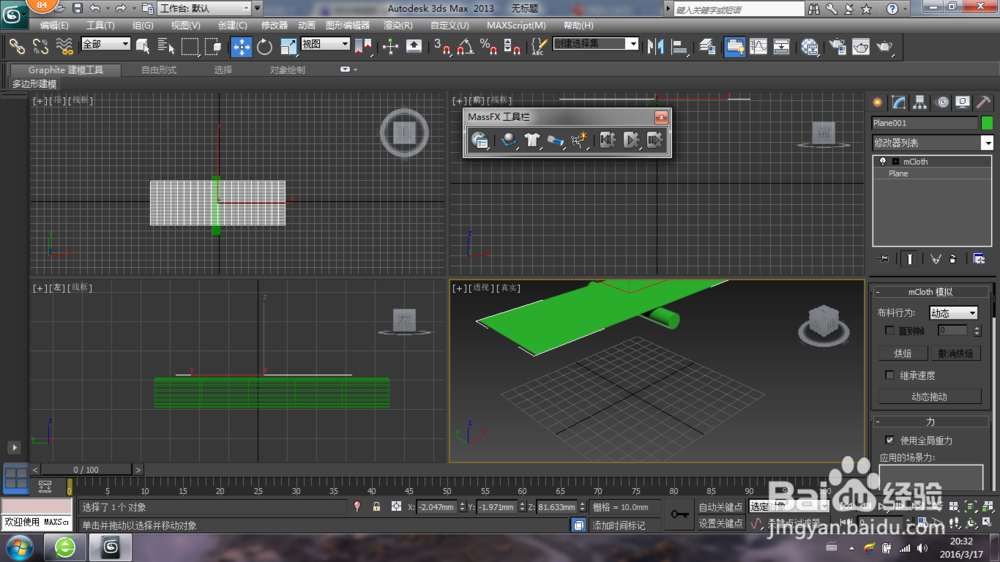This screenshot has width=1000, height=562.
Task: Activate Select and Scale tool
Action: pos(288,47)
